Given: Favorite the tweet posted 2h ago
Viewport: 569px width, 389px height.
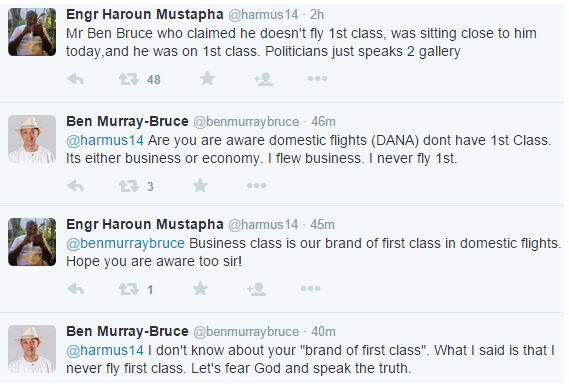Looking at the screenshot, I should point(207,78).
